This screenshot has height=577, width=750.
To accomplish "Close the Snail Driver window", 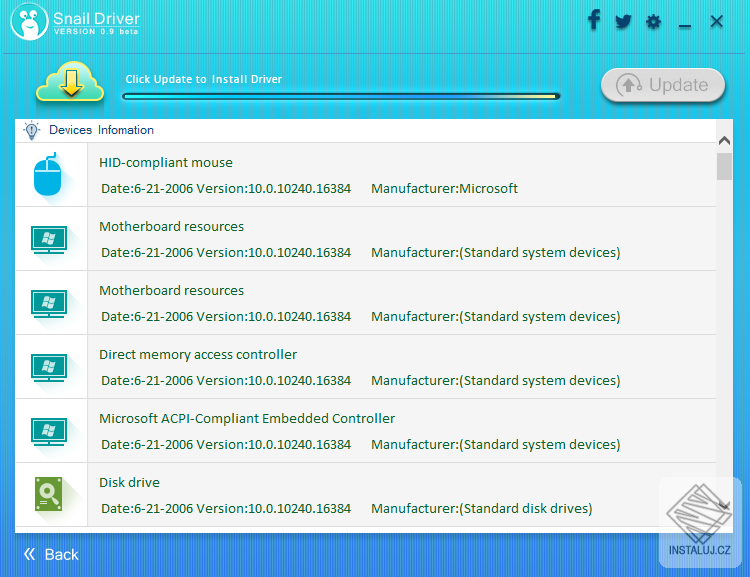I will pyautogui.click(x=717, y=21).
